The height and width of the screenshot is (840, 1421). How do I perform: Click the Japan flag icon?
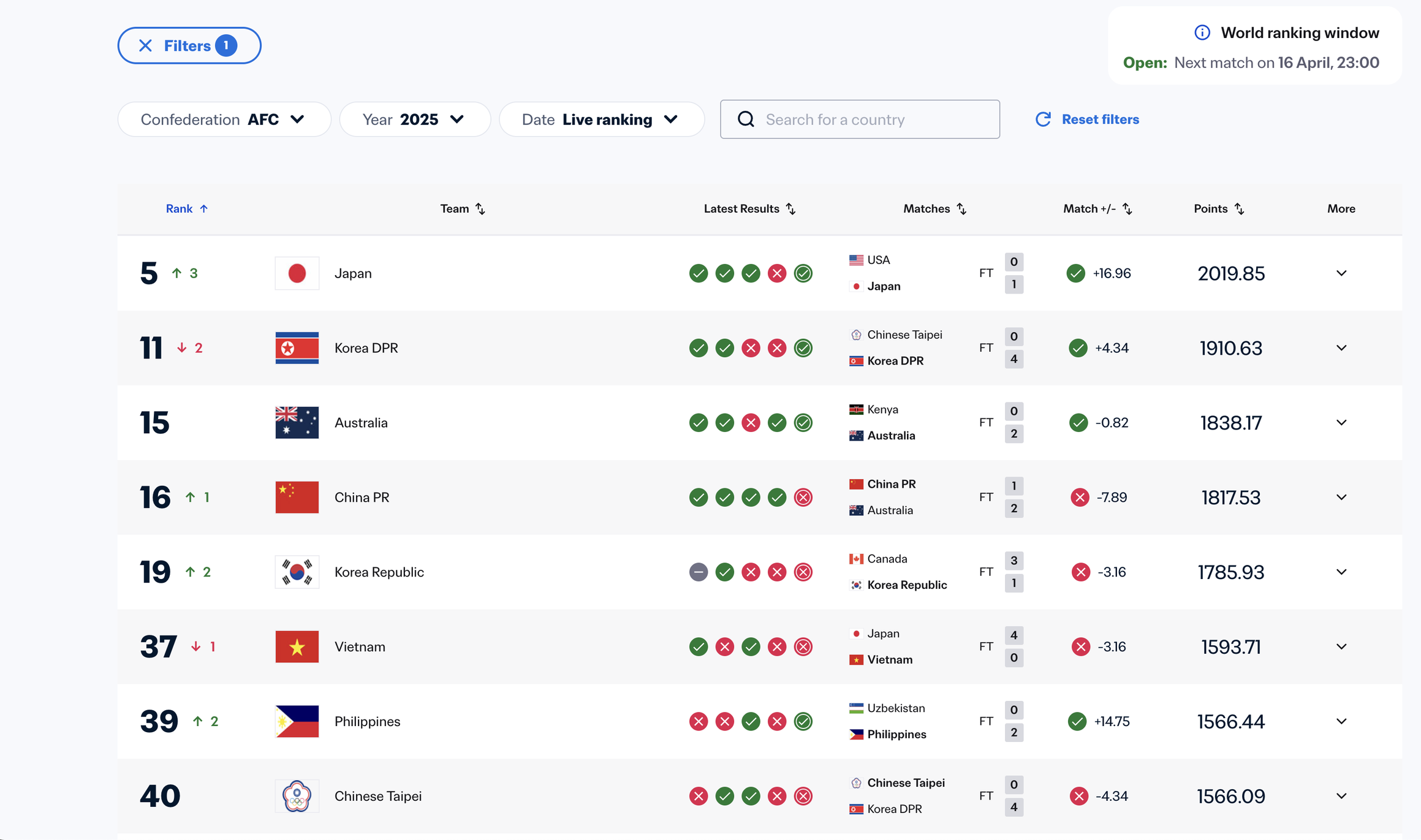[297, 273]
